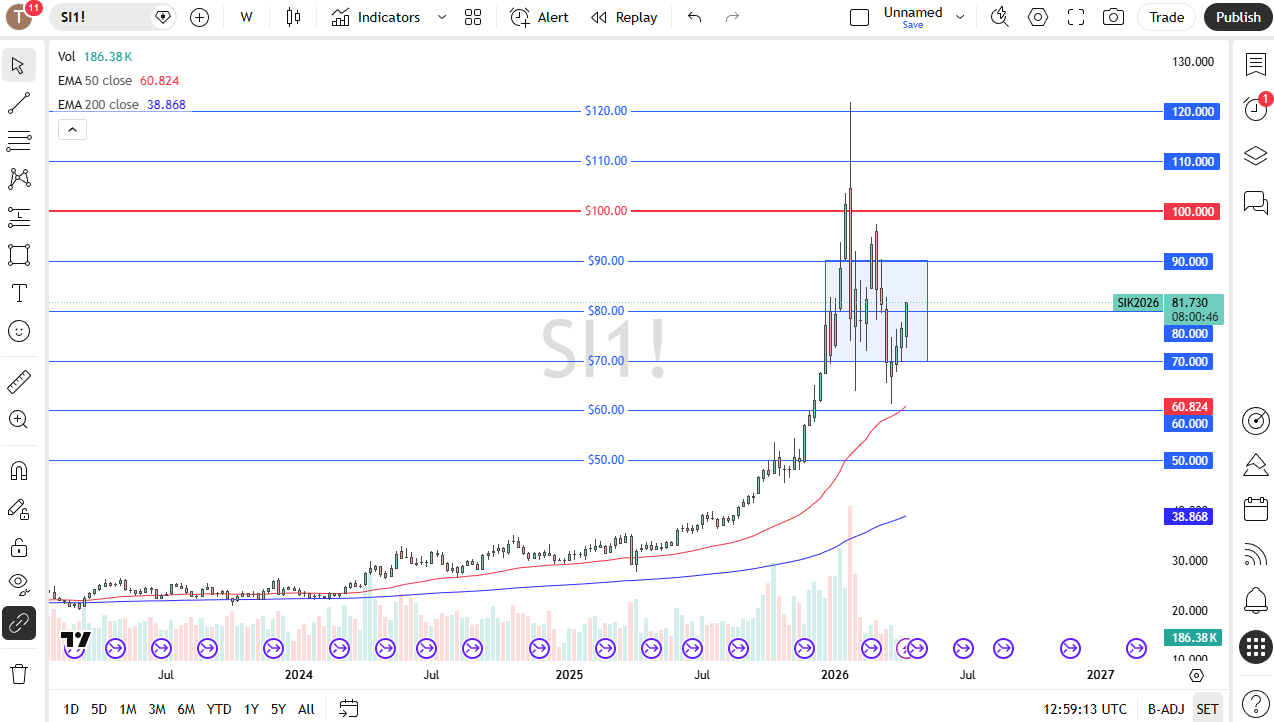Select chart layout square icon
1274x722 pixels.
point(859,17)
